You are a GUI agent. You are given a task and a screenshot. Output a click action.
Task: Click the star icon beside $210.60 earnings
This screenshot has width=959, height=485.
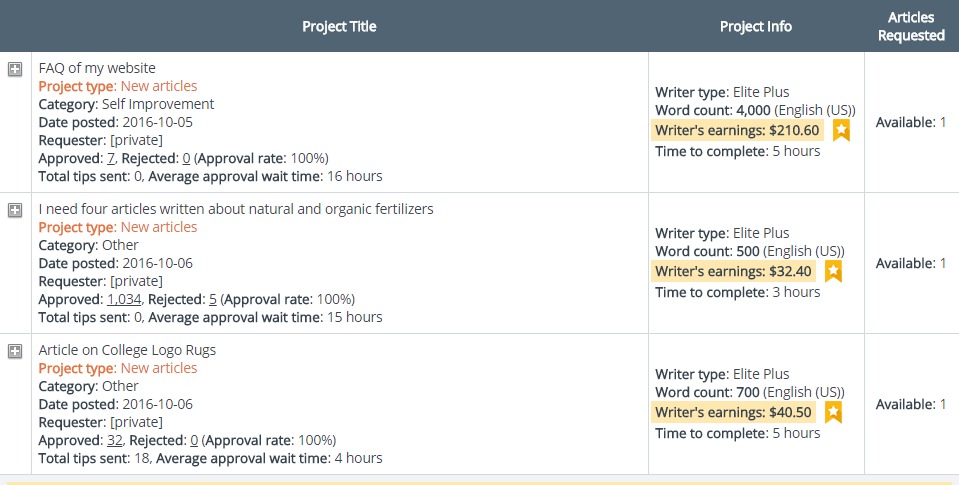842,130
